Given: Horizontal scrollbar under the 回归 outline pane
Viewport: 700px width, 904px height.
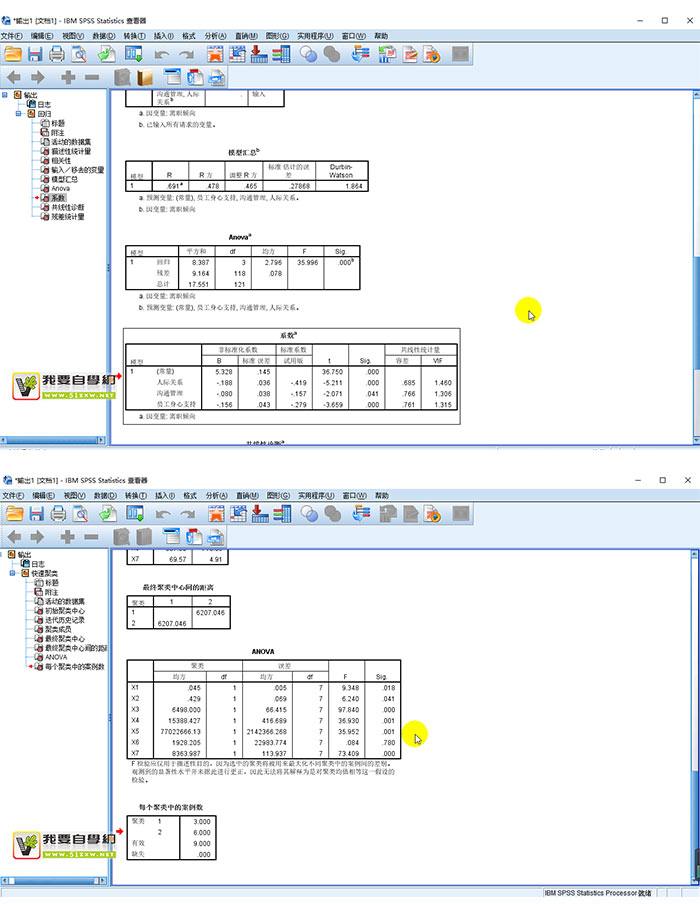Looking at the screenshot, I should click(x=53, y=440).
